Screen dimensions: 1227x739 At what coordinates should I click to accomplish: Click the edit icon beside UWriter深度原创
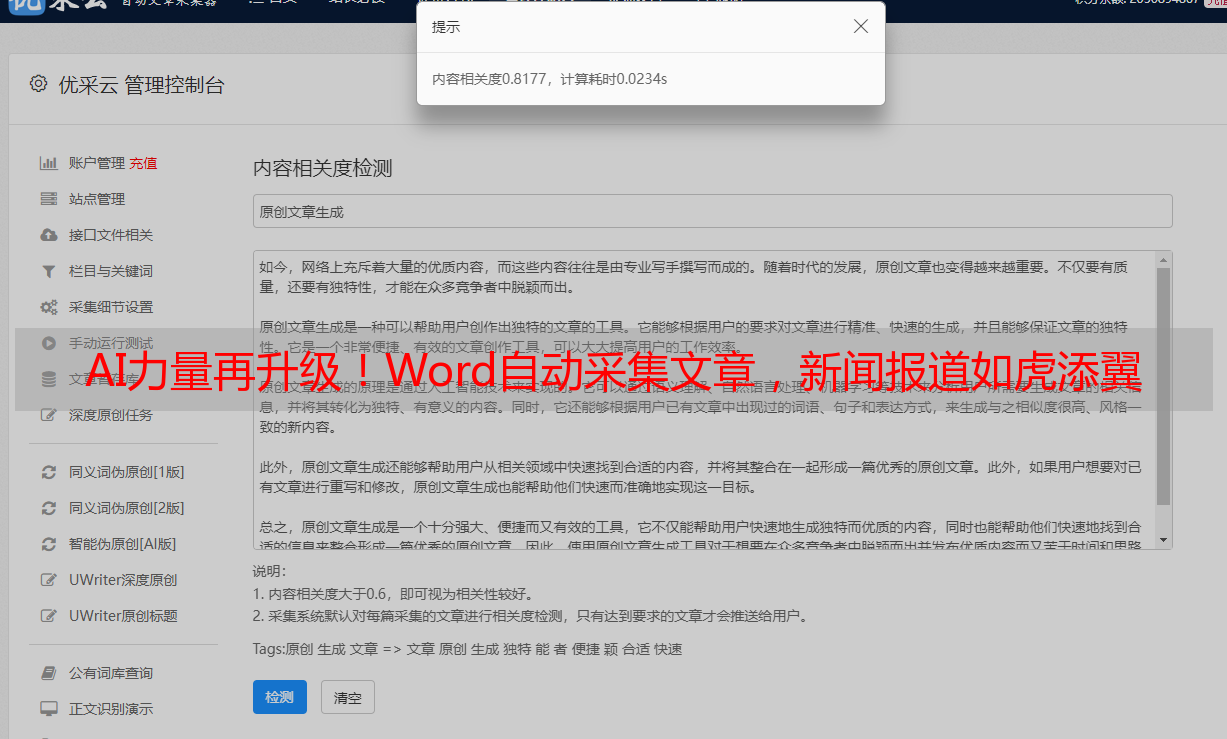[48, 580]
